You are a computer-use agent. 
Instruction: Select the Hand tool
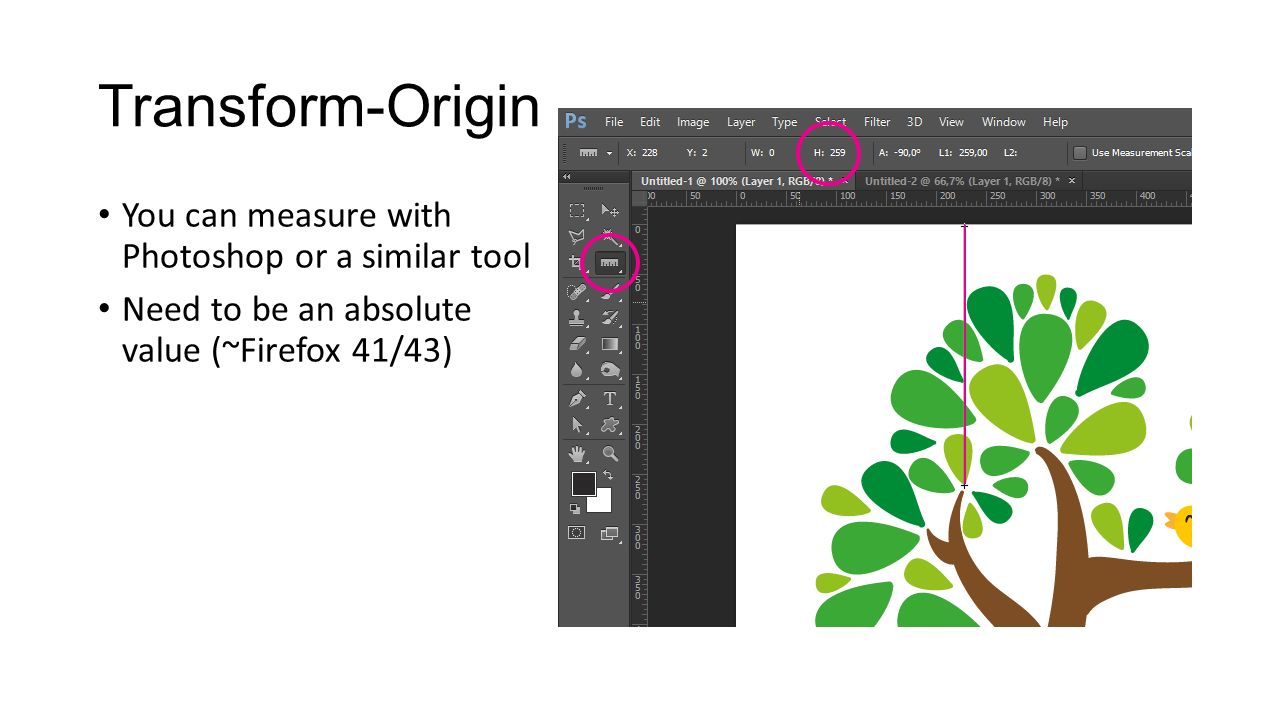pyautogui.click(x=577, y=454)
